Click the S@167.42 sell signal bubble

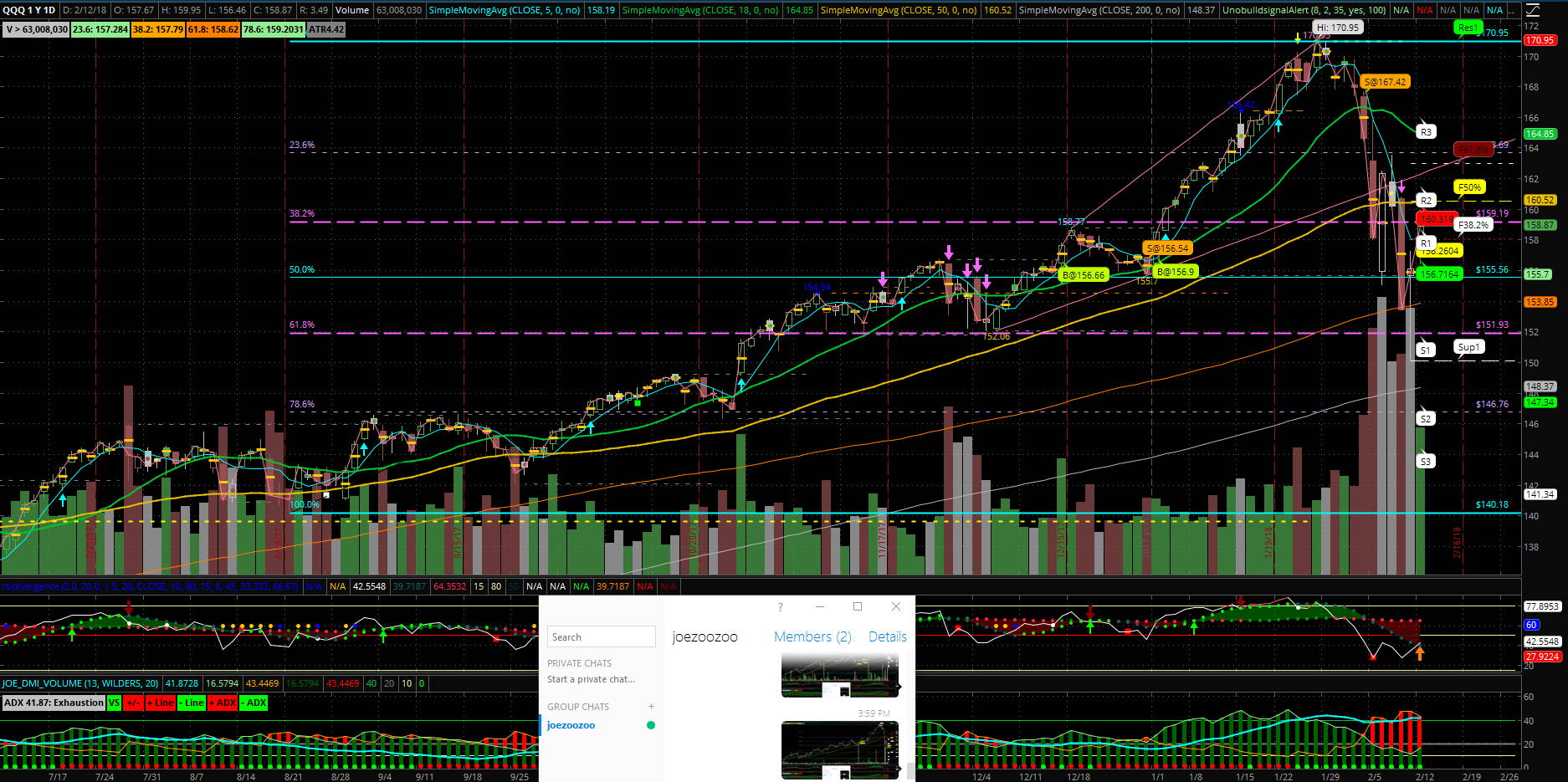tap(1385, 82)
